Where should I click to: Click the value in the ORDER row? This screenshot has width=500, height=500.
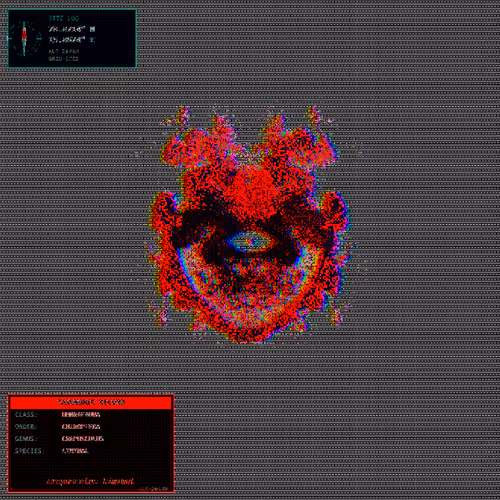(x=81, y=427)
